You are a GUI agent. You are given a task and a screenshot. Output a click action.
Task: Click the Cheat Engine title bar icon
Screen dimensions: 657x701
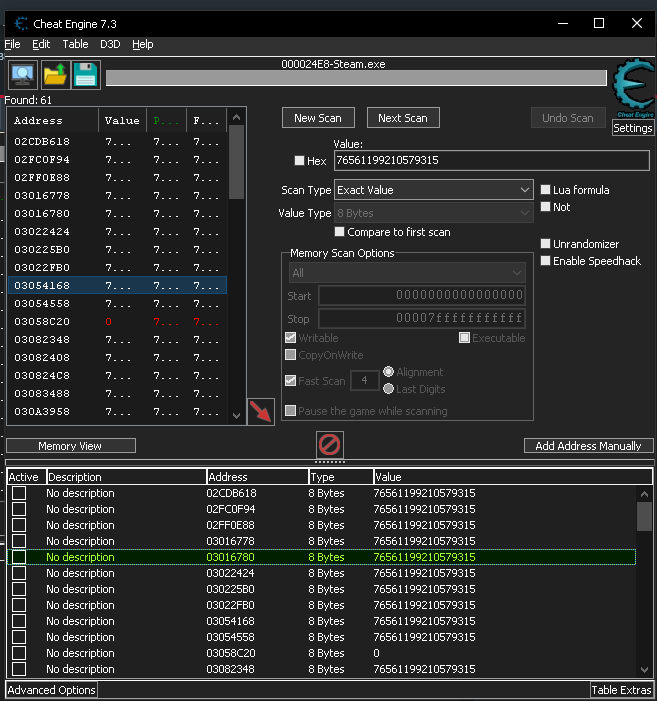click(22, 22)
